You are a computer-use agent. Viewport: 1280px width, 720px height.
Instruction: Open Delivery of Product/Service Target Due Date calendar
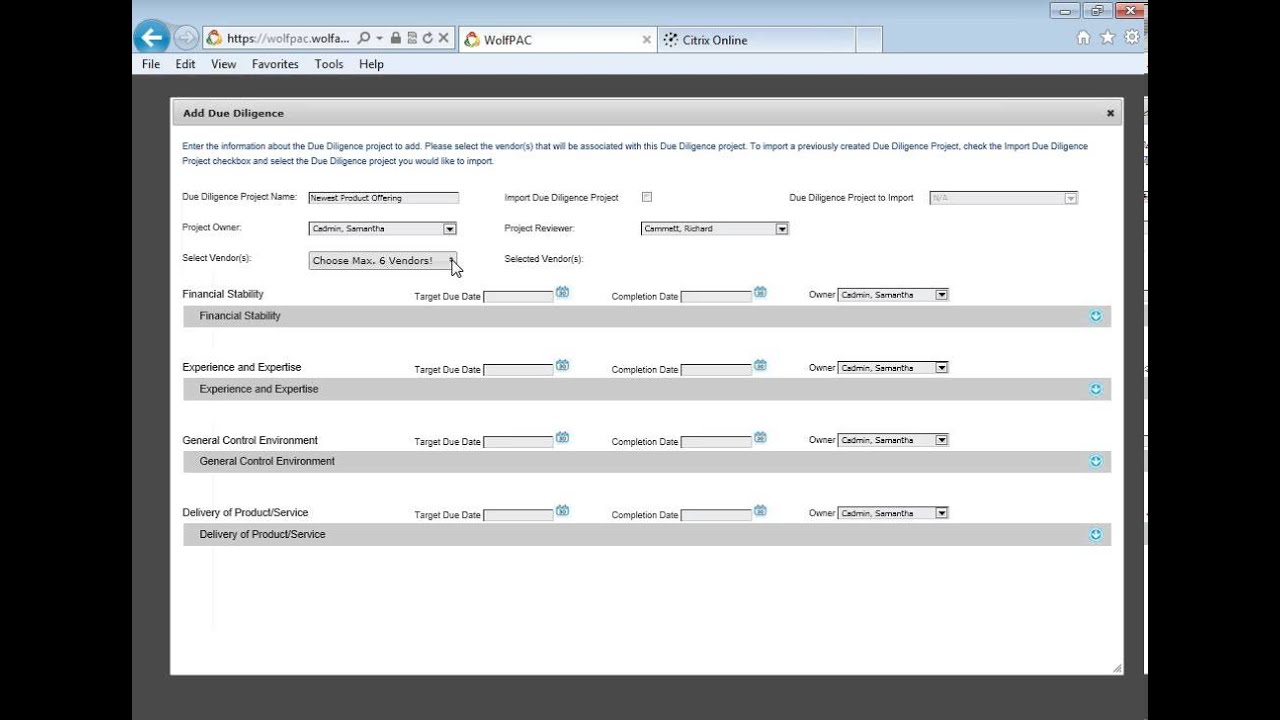click(562, 510)
